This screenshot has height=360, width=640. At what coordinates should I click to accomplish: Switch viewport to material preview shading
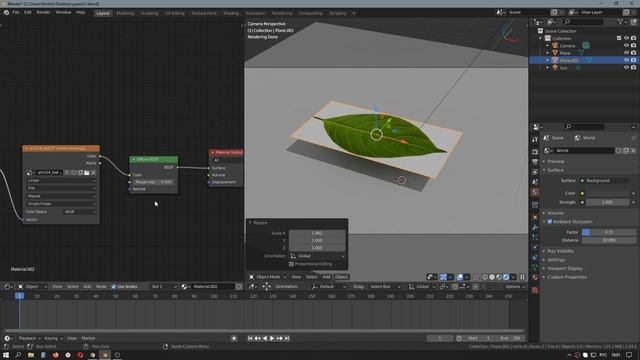pos(499,277)
